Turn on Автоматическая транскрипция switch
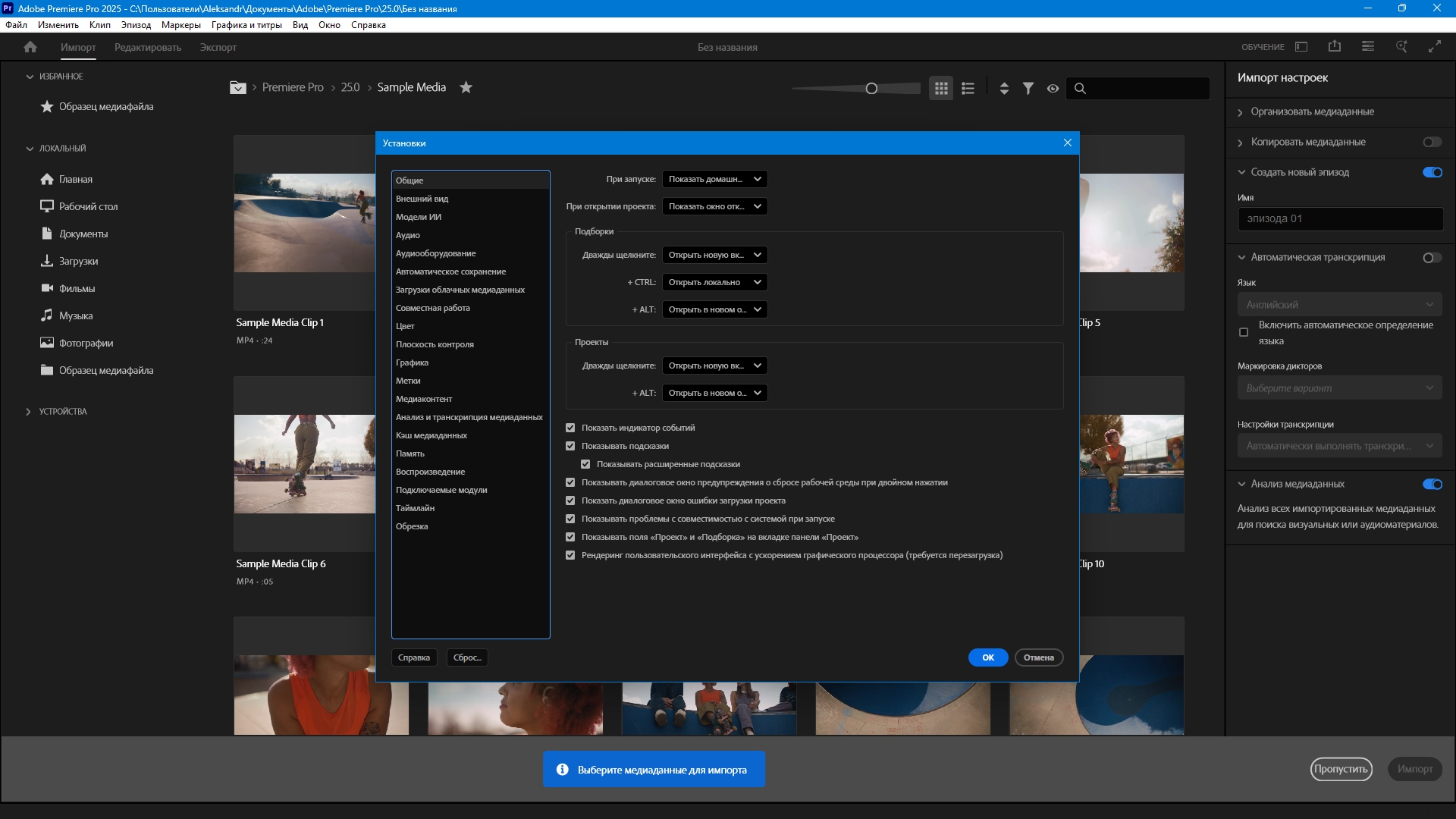The height and width of the screenshot is (819, 1456). pos(1432,258)
